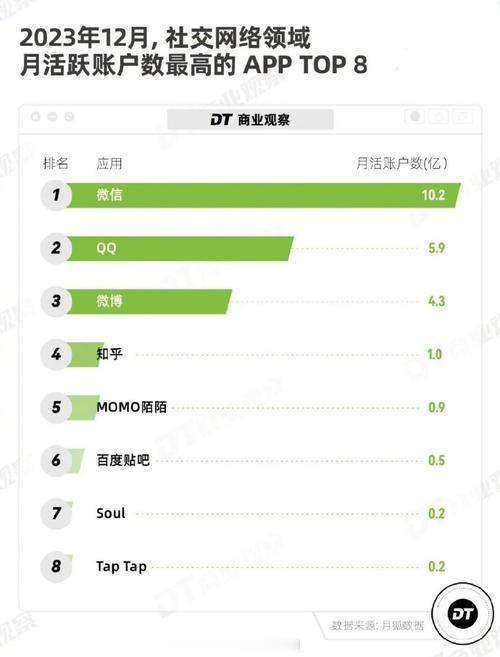Screen dimensions: 500x657
Task: Click the 10.2 value on 微信 bar
Action: point(433,195)
